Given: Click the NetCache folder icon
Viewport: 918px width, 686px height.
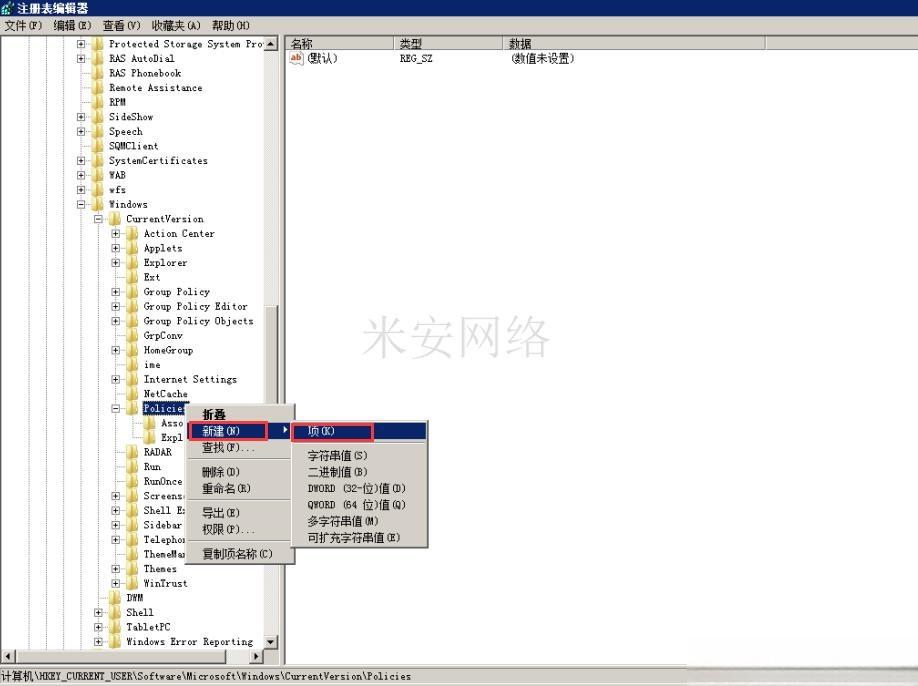Looking at the screenshot, I should (133, 394).
